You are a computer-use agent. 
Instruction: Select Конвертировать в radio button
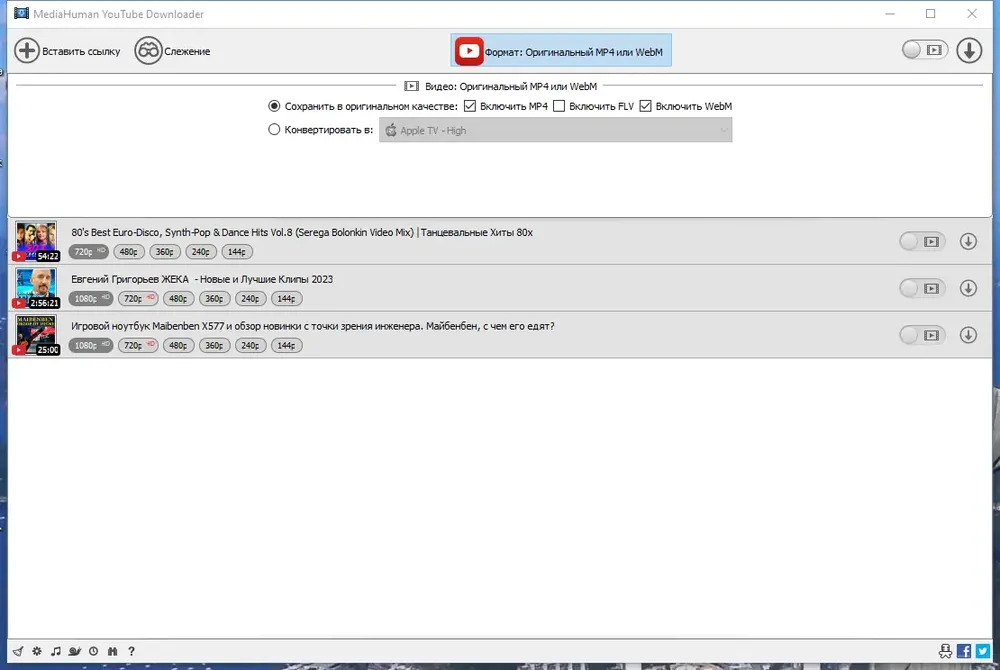pos(274,129)
